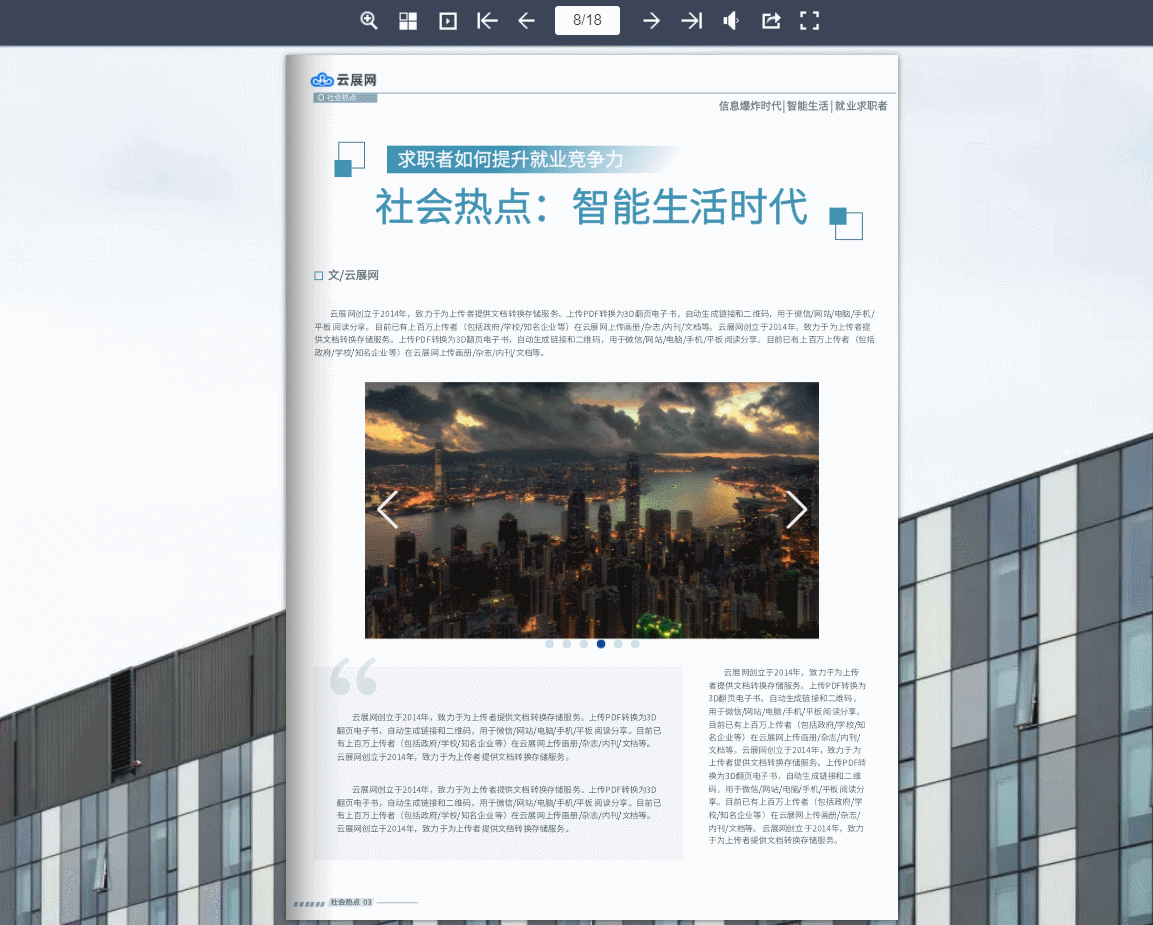Screen dimensions: 1153x925
Task: Jump to the last page
Action: point(691,21)
